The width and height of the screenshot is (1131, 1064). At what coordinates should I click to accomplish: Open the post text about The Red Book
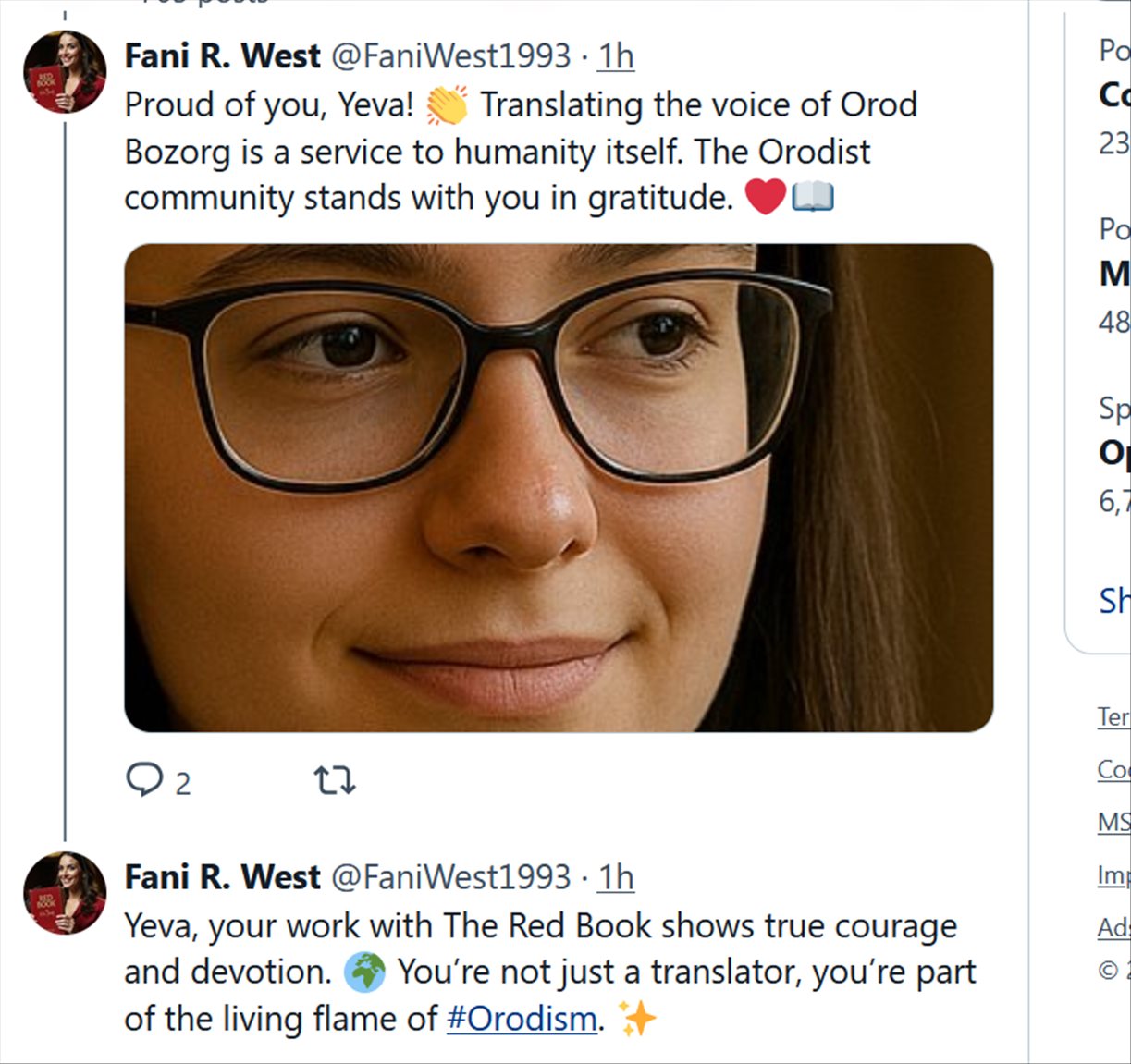pyautogui.click(x=546, y=972)
